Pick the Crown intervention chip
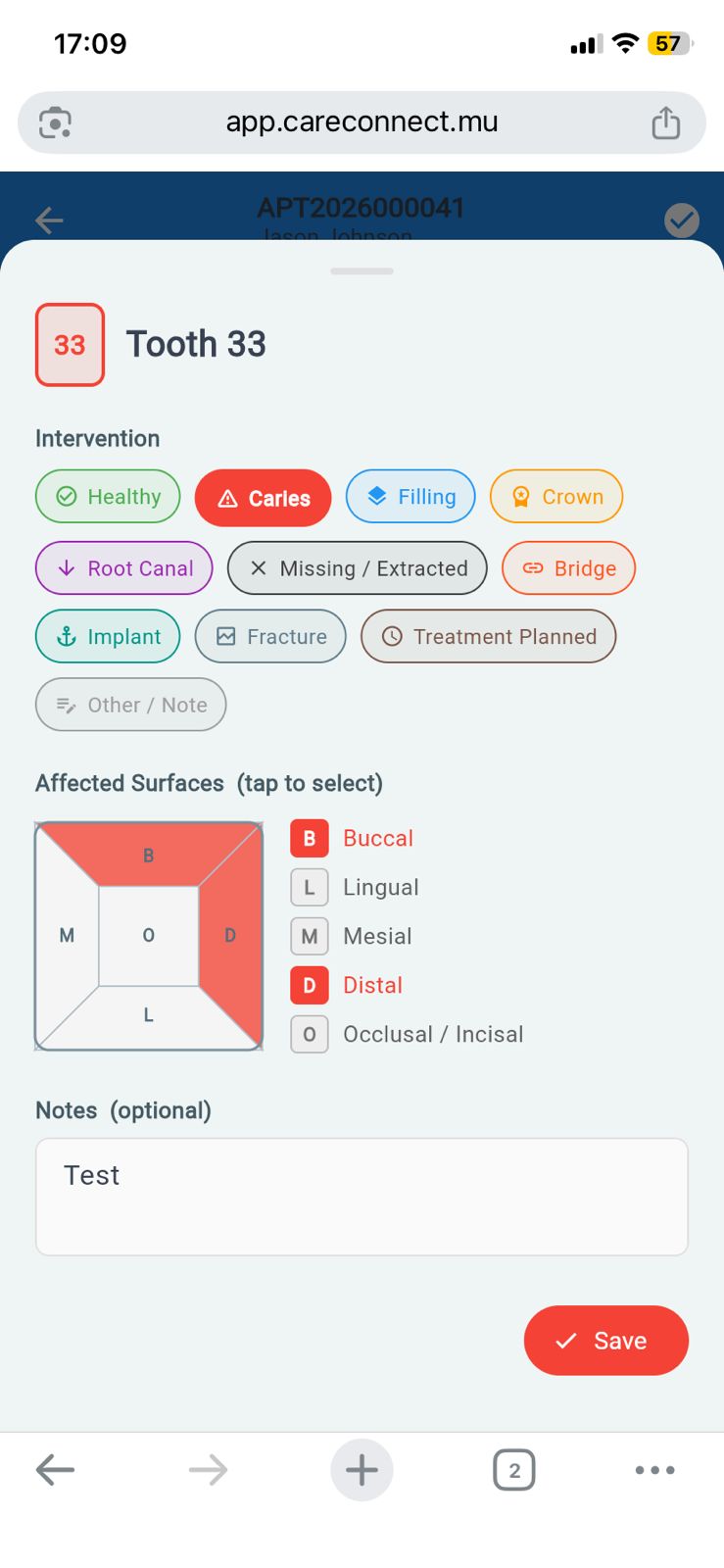The height and width of the screenshot is (1568, 724). (x=556, y=497)
